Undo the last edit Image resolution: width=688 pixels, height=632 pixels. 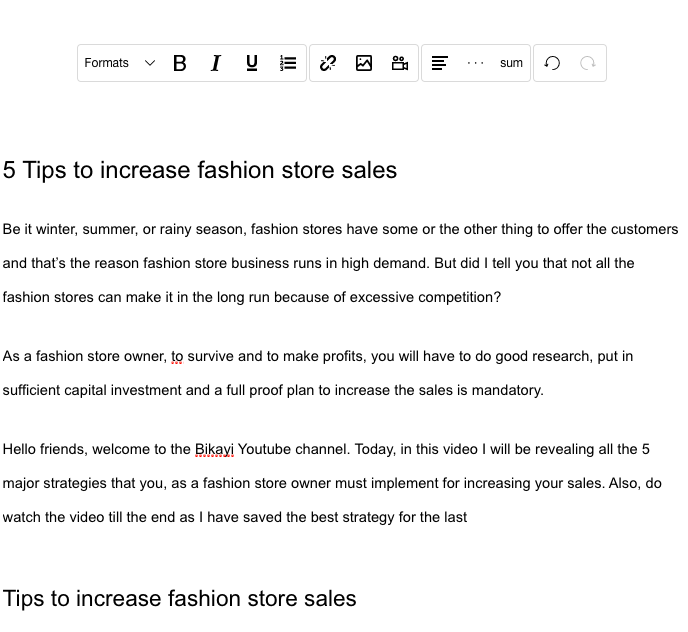click(552, 63)
